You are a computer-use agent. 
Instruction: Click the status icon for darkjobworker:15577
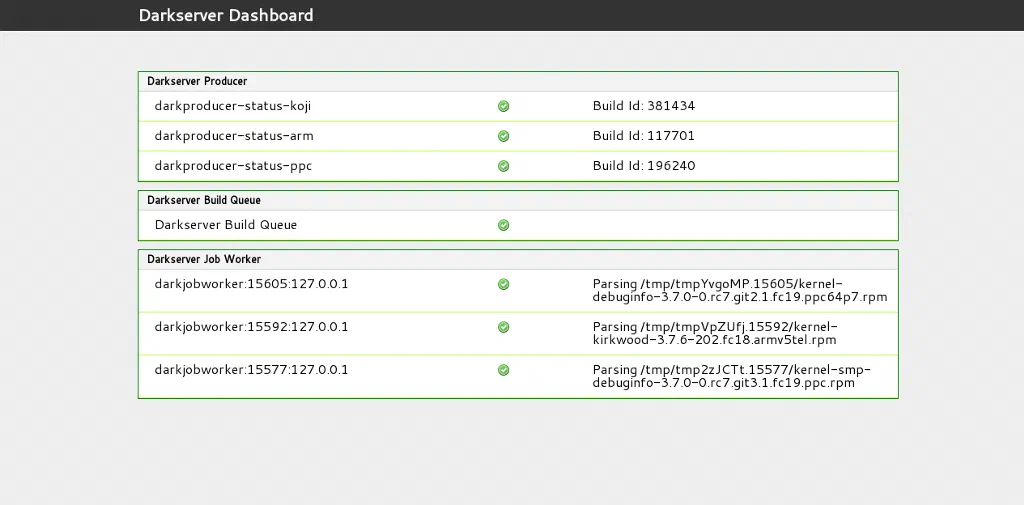pyautogui.click(x=504, y=370)
